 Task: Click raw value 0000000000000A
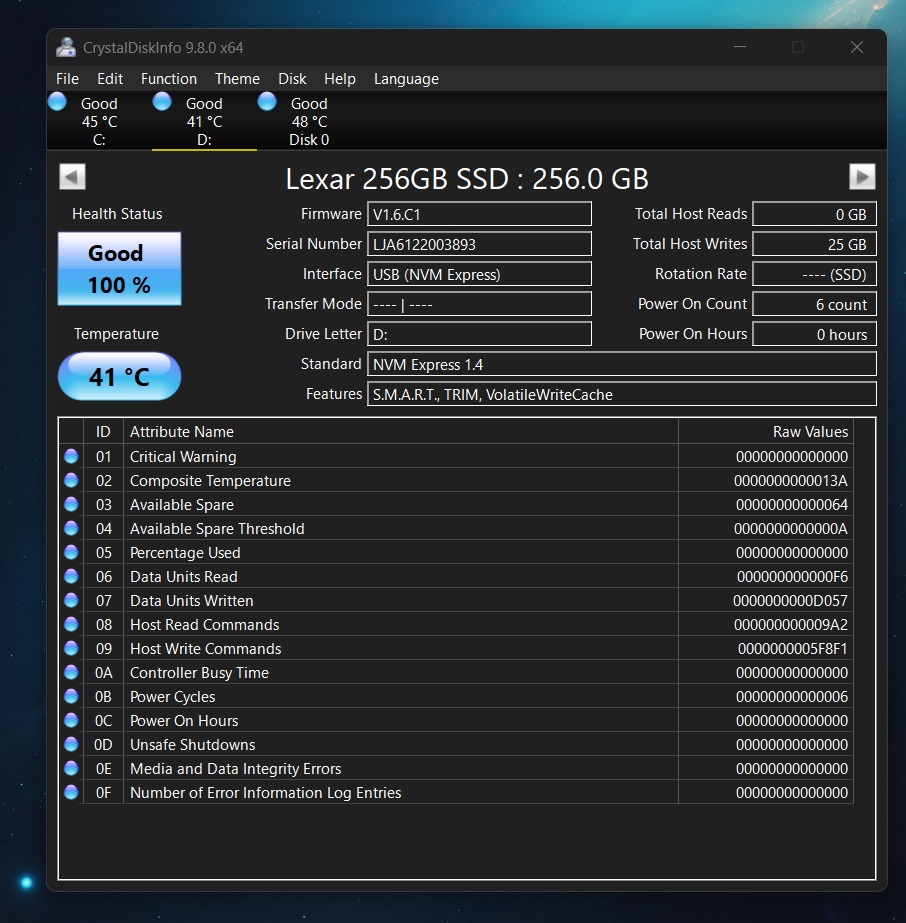791,529
